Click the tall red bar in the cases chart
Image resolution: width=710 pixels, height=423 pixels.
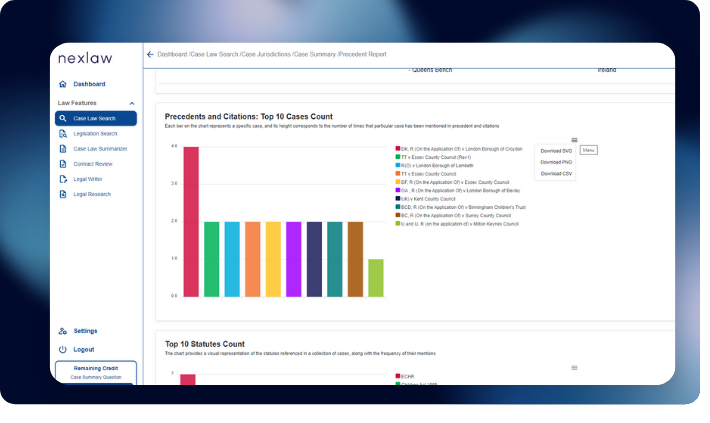point(191,222)
